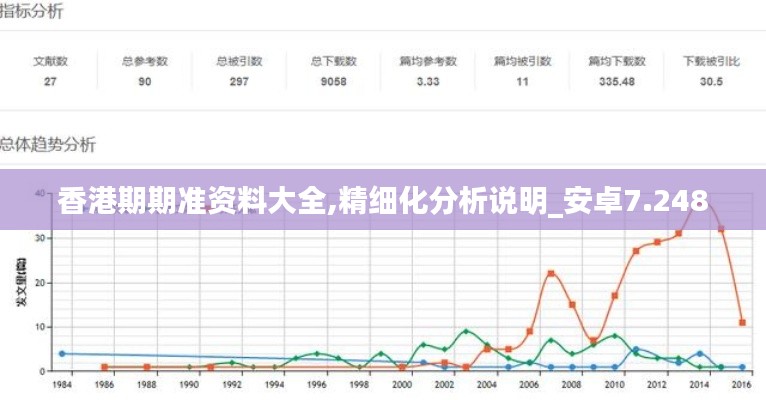Click the 发文量 y-axis title

20,281
